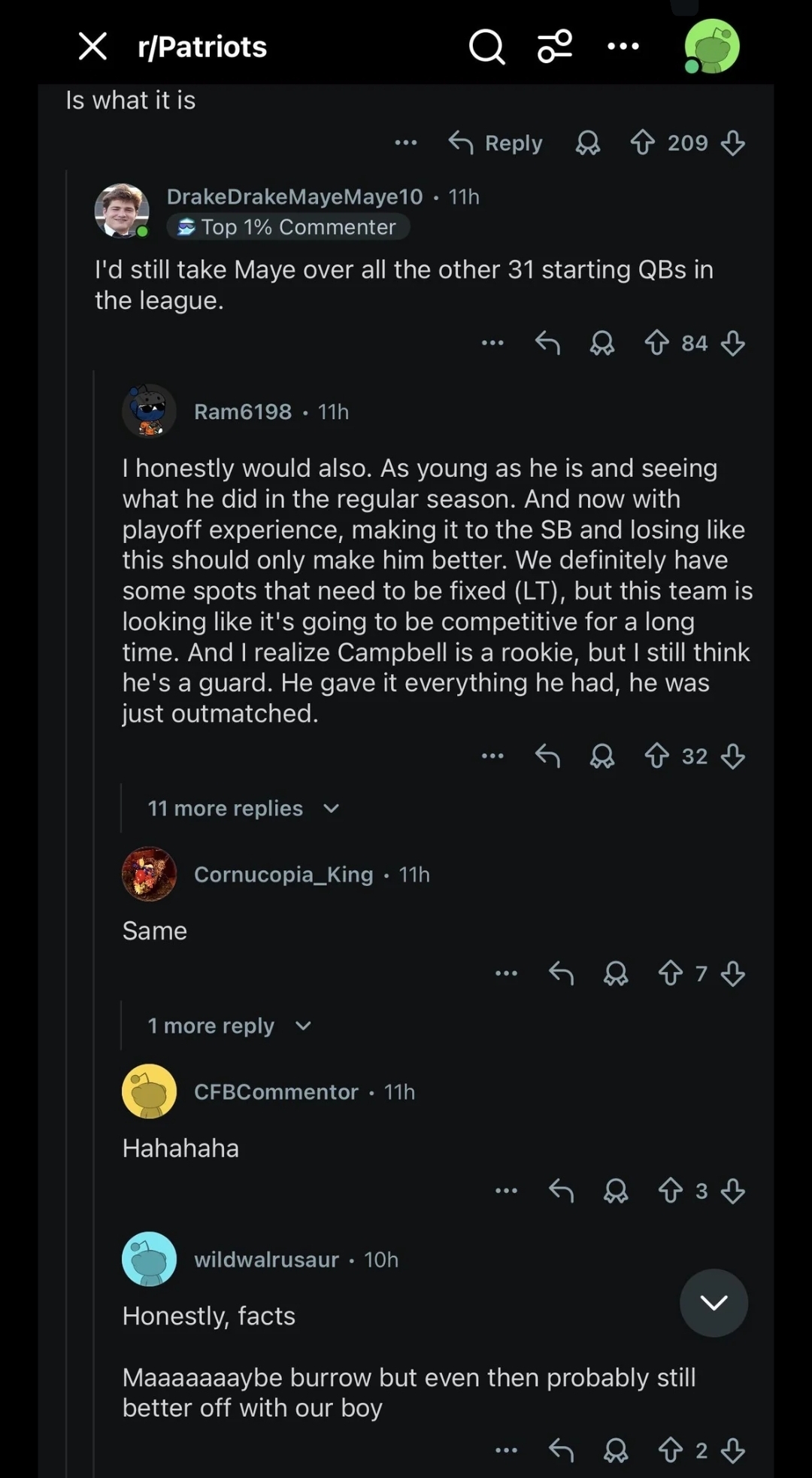Image resolution: width=812 pixels, height=1478 pixels.
Task: Reply arrow on Cornucopia_King's comment
Action: point(562,973)
